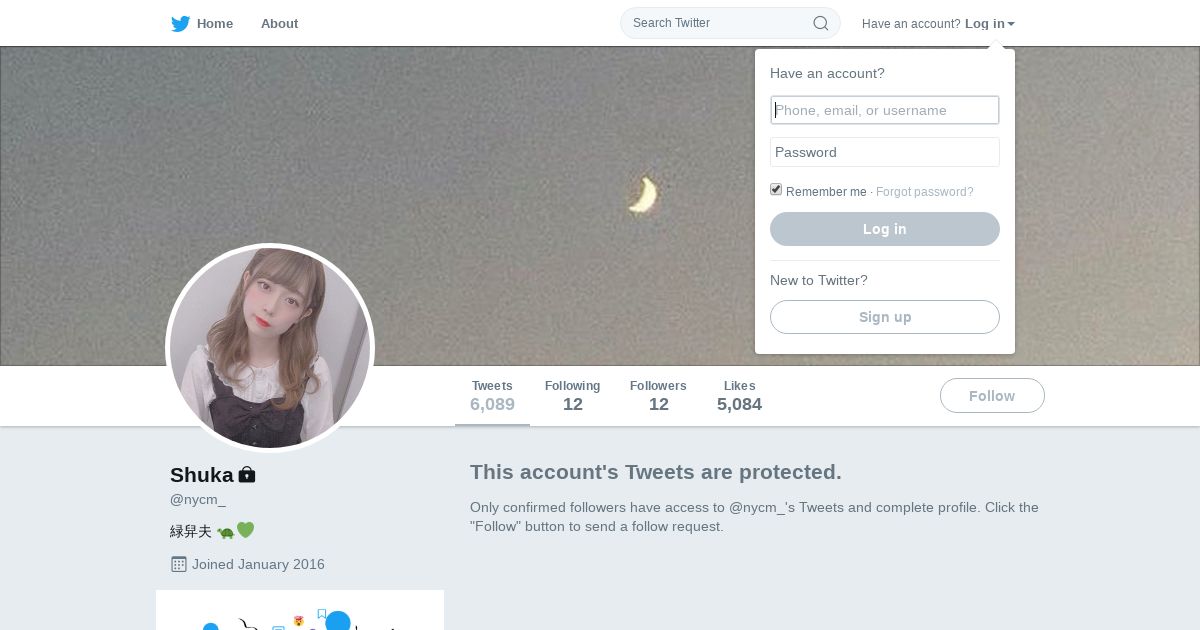Open the Home navigation item

tap(214, 24)
